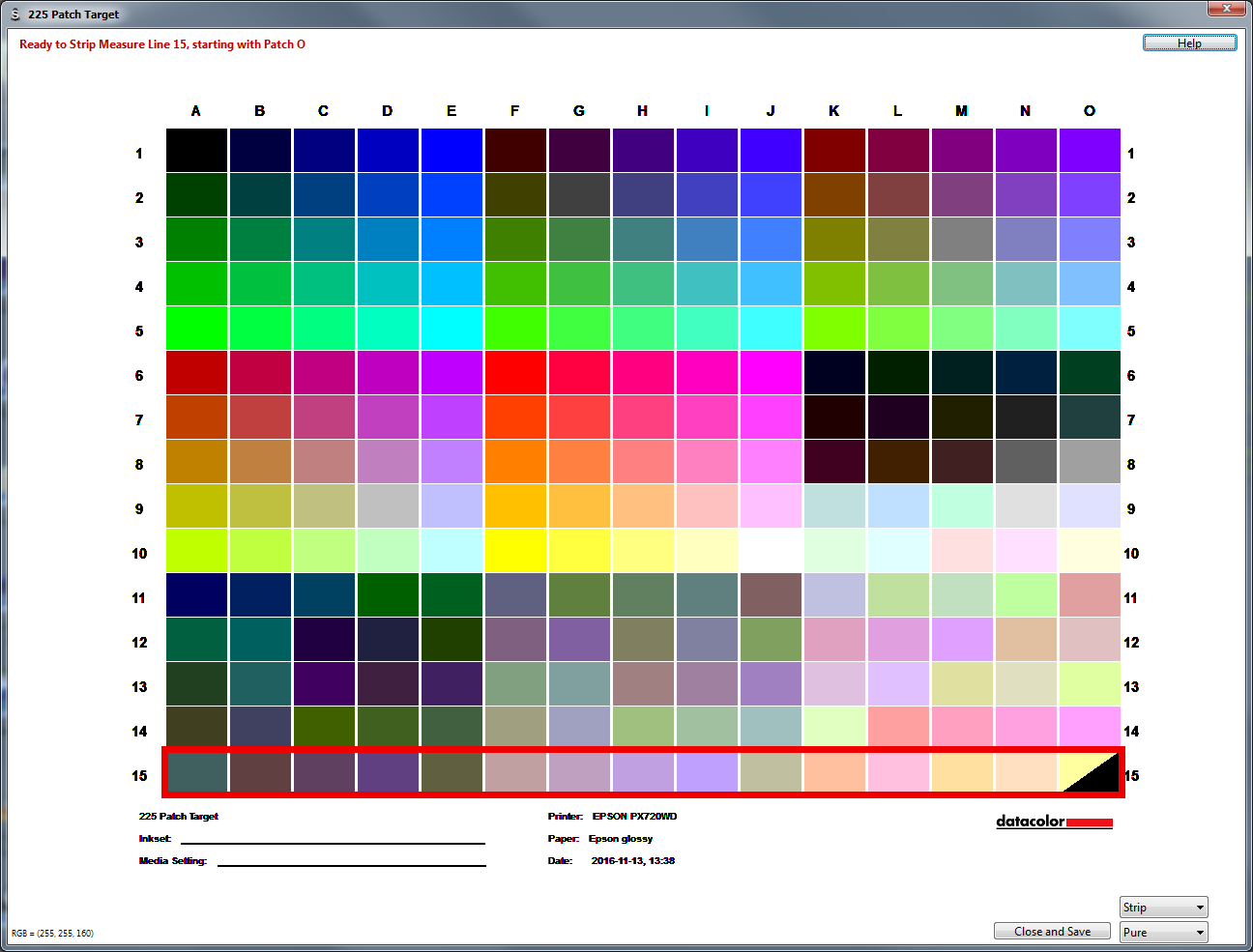
Task: Click the date 2016-11-13, 13:38
Action: [x=633, y=861]
